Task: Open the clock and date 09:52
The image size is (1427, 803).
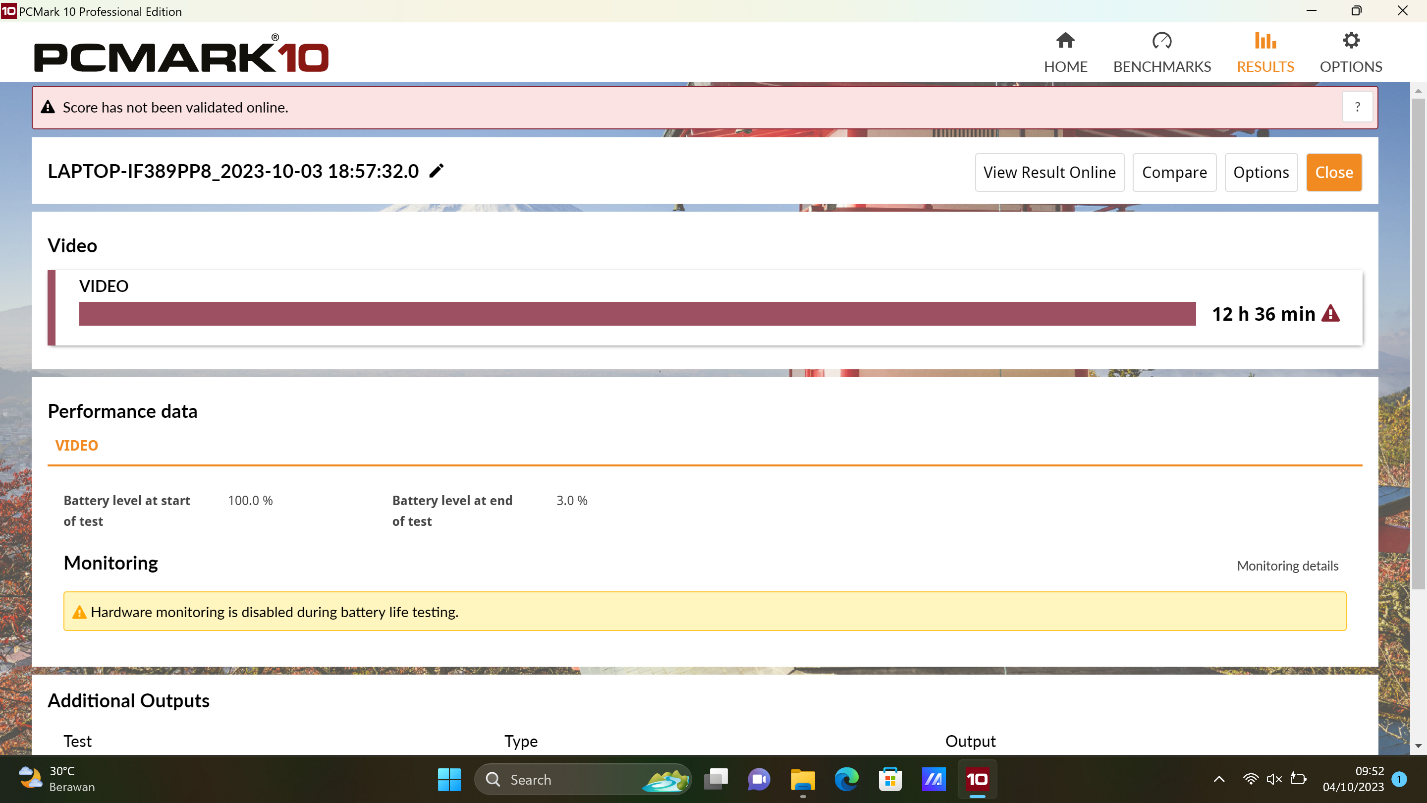Action: (1353, 779)
